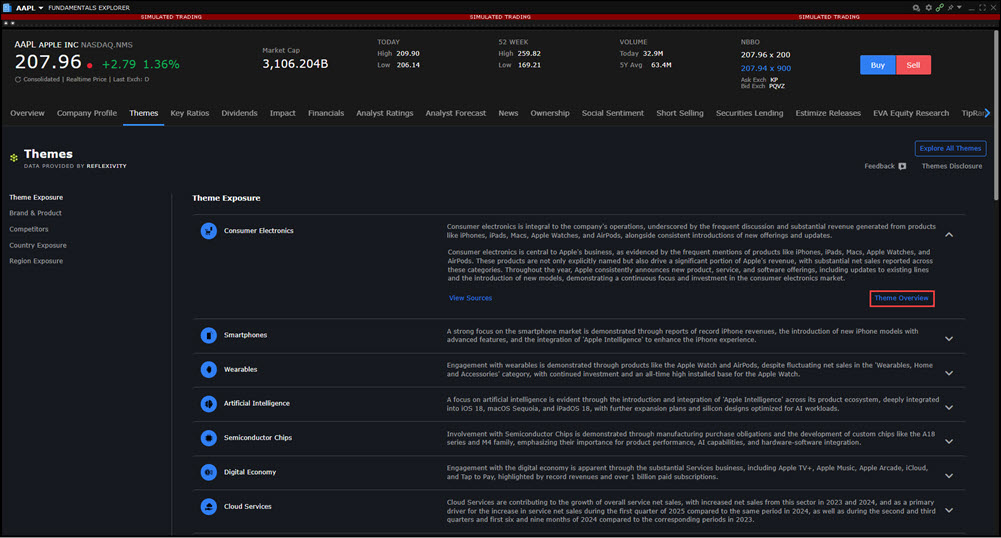Click the blue Buy button
This screenshot has width=1001, height=538.
878,65
